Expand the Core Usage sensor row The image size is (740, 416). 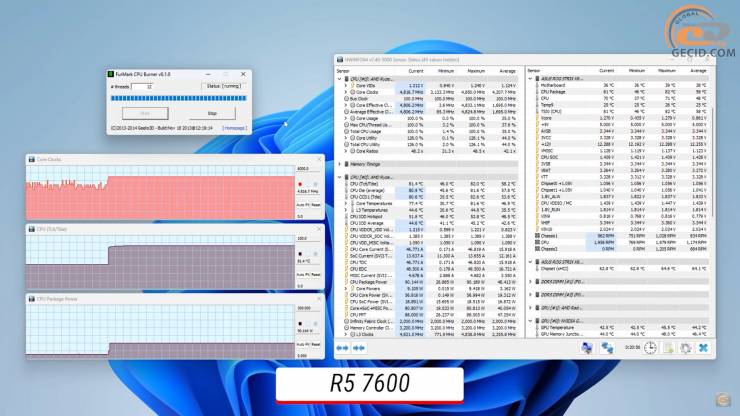346,118
